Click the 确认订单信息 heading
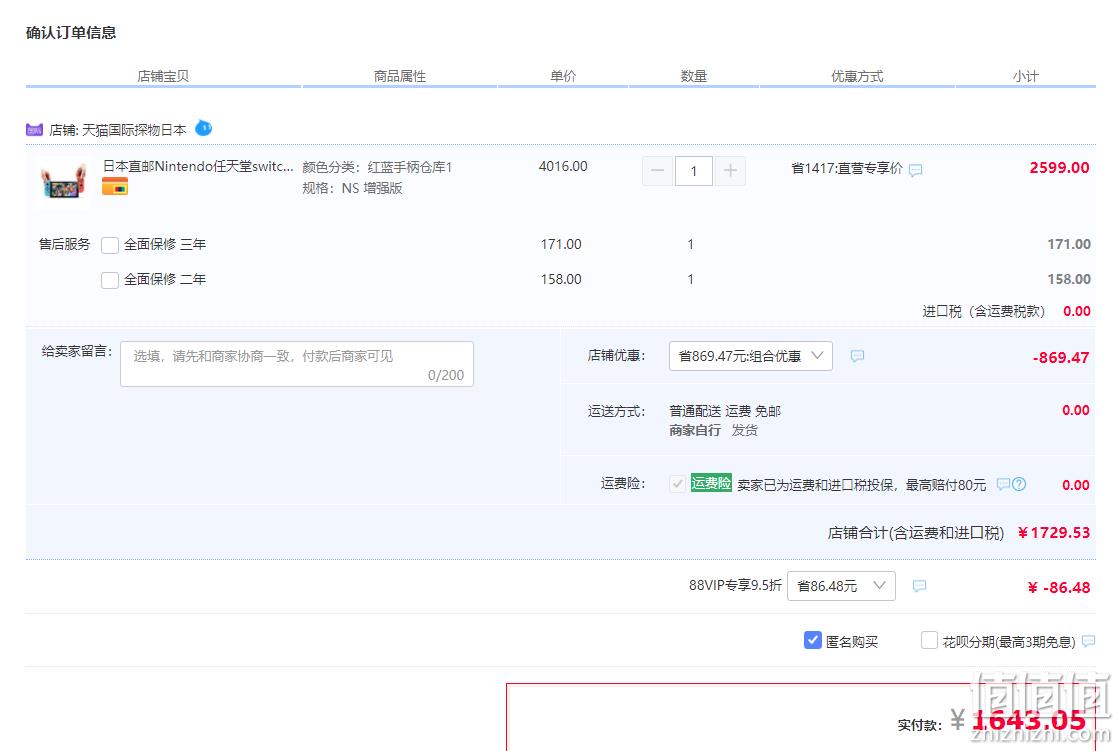The image size is (1120, 751). click(71, 32)
